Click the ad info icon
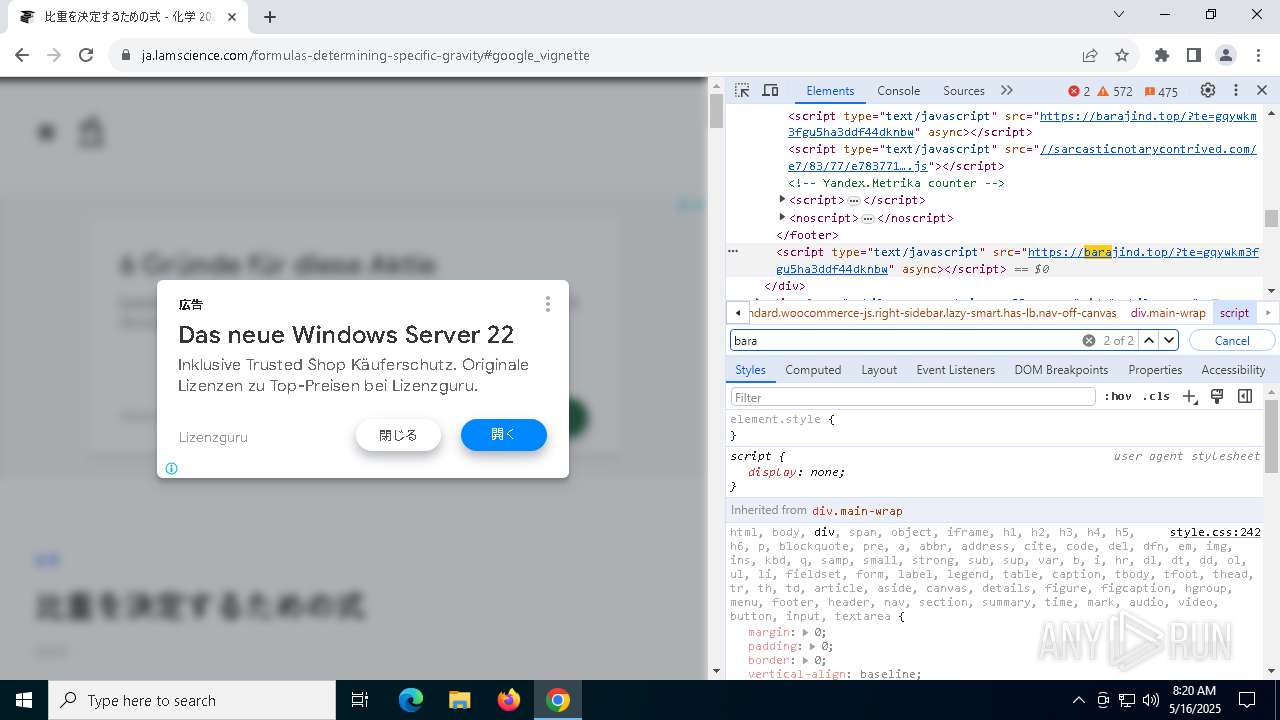The image size is (1280, 720). click(171, 468)
